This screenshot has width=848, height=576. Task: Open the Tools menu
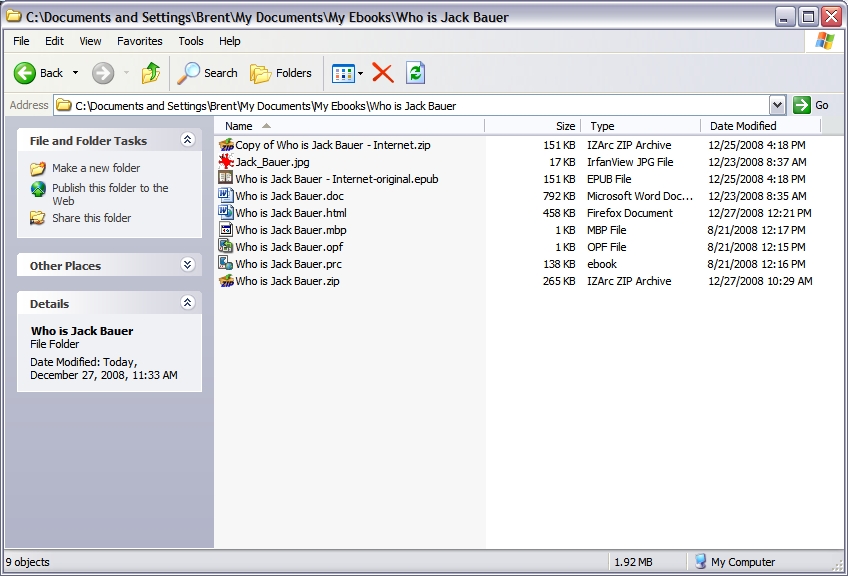click(x=191, y=41)
